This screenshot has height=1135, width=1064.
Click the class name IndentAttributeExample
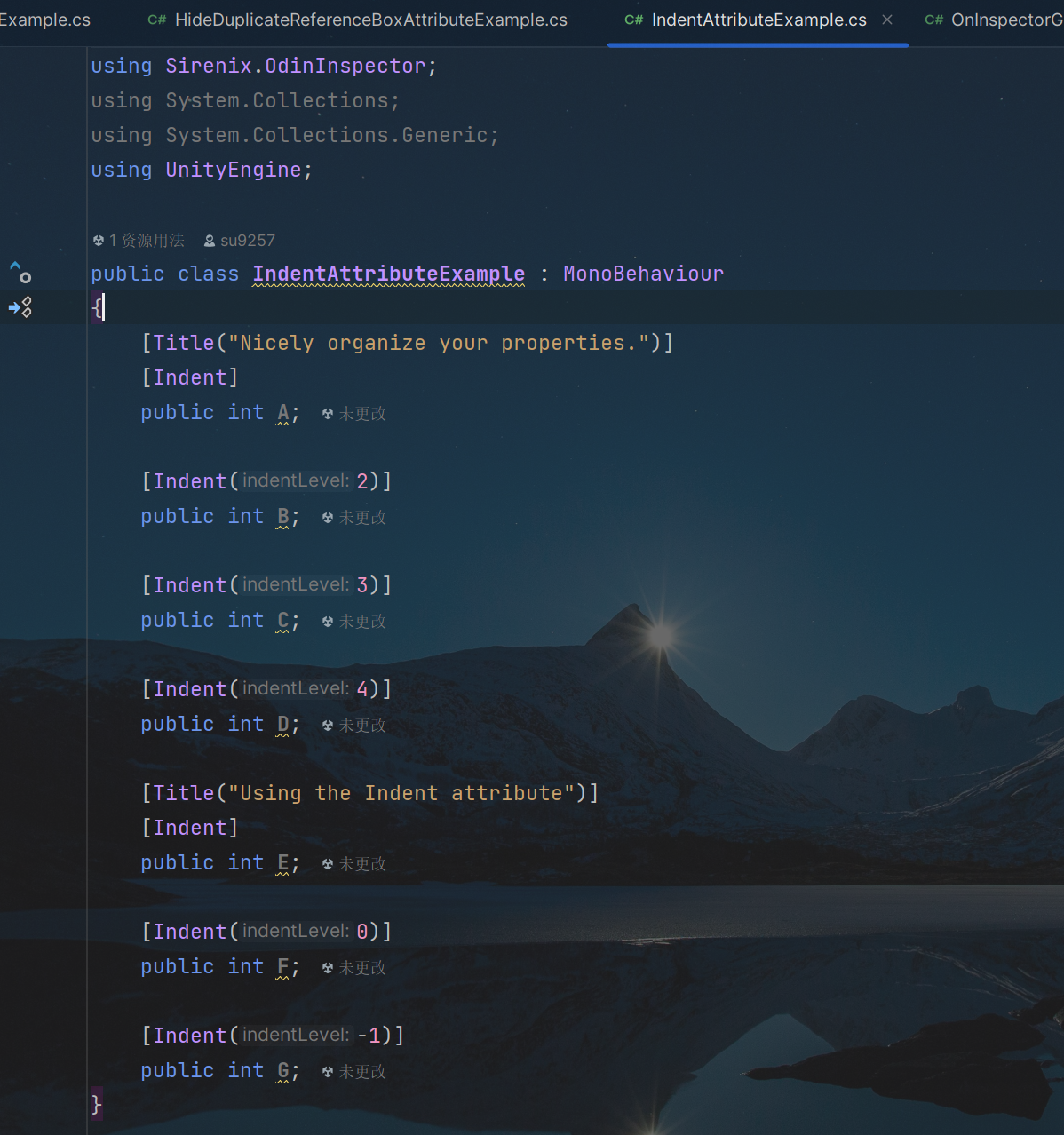[x=389, y=274]
